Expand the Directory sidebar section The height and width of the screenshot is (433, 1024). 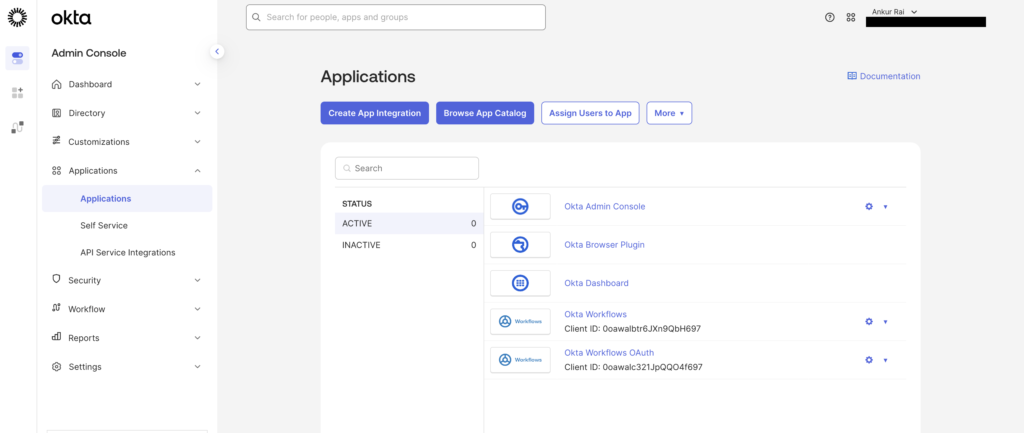[126, 113]
